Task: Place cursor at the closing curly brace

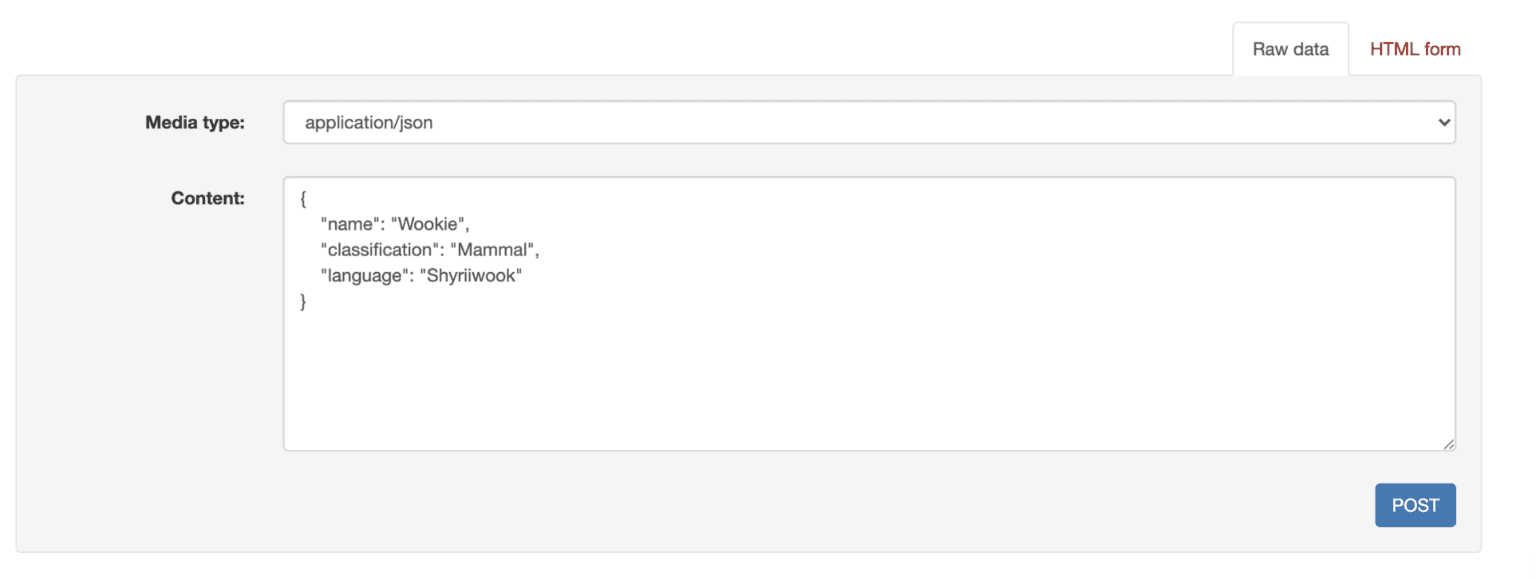Action: 303,302
